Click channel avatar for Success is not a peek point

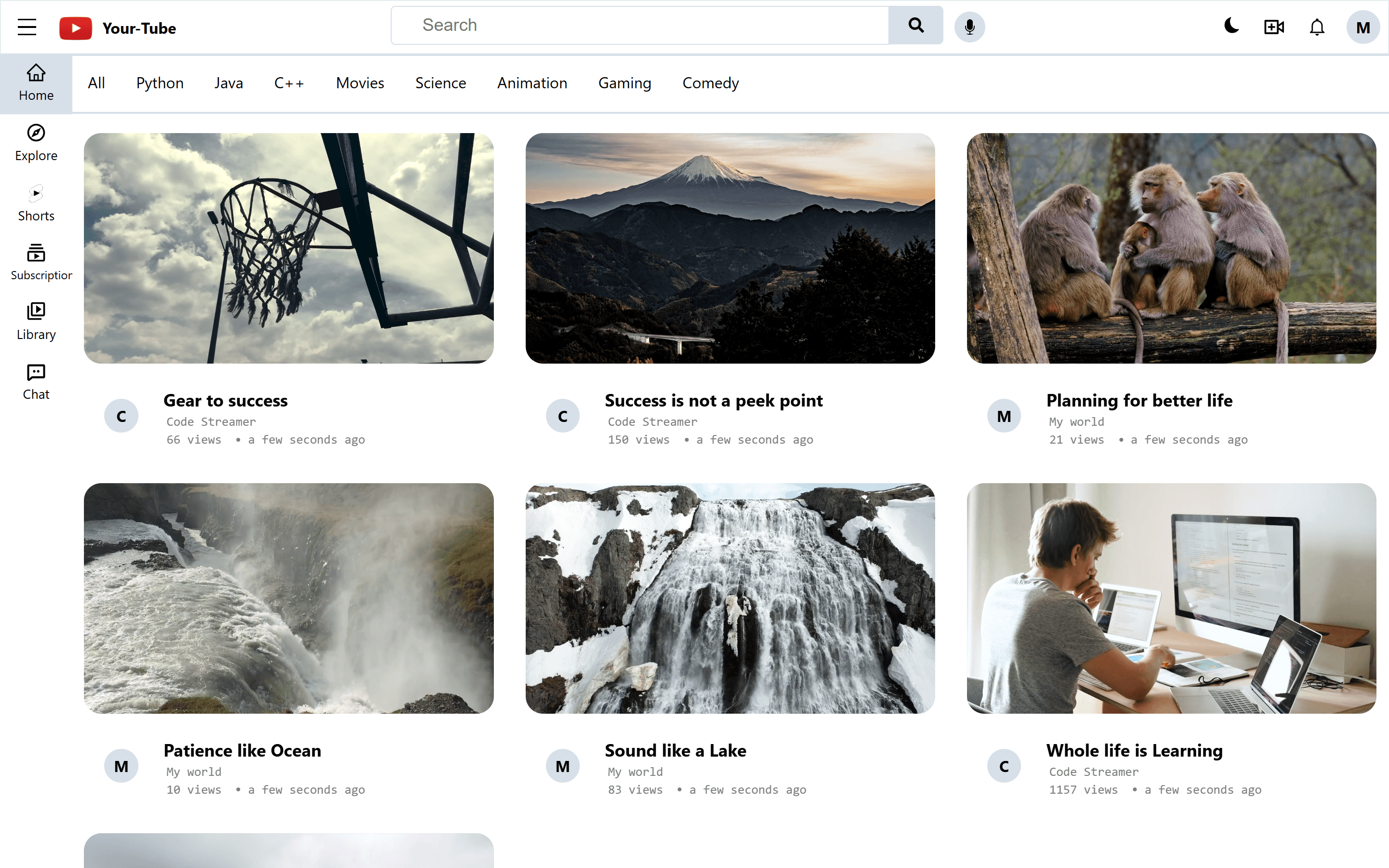[562, 416]
